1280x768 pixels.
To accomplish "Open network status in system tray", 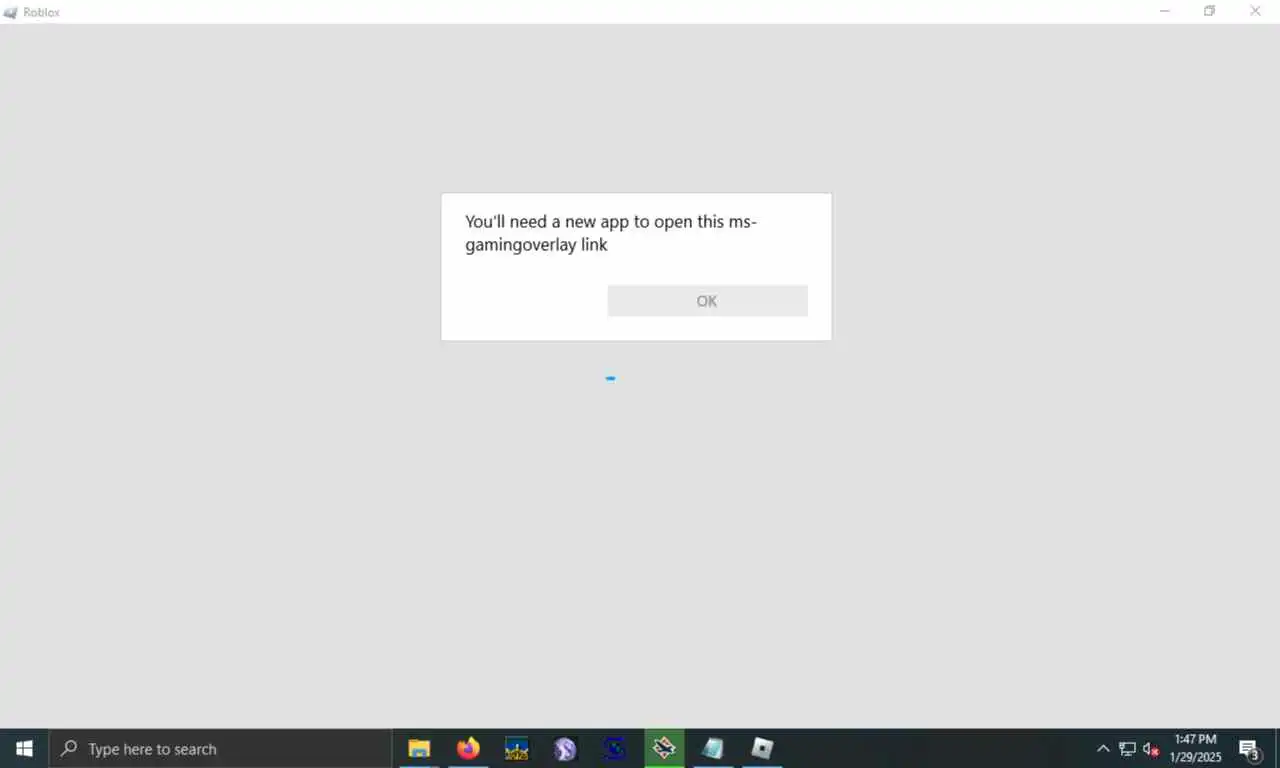I will click(1127, 748).
